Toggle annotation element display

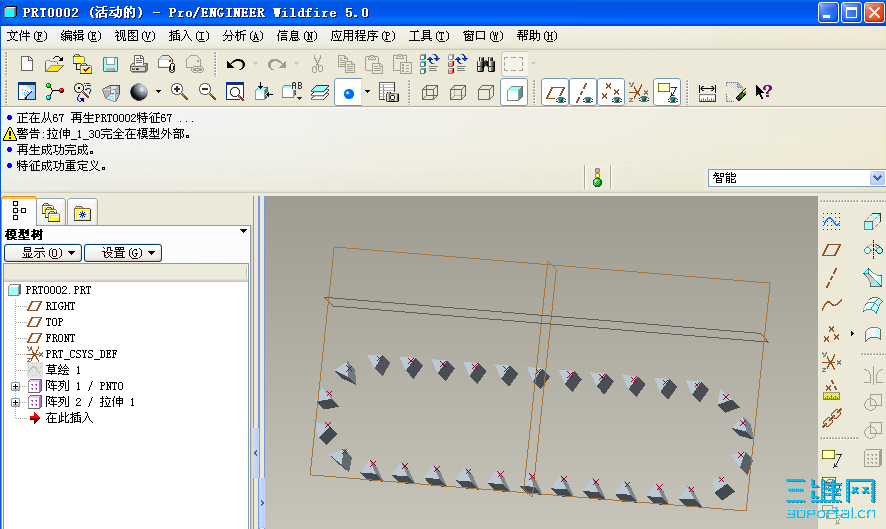[667, 92]
